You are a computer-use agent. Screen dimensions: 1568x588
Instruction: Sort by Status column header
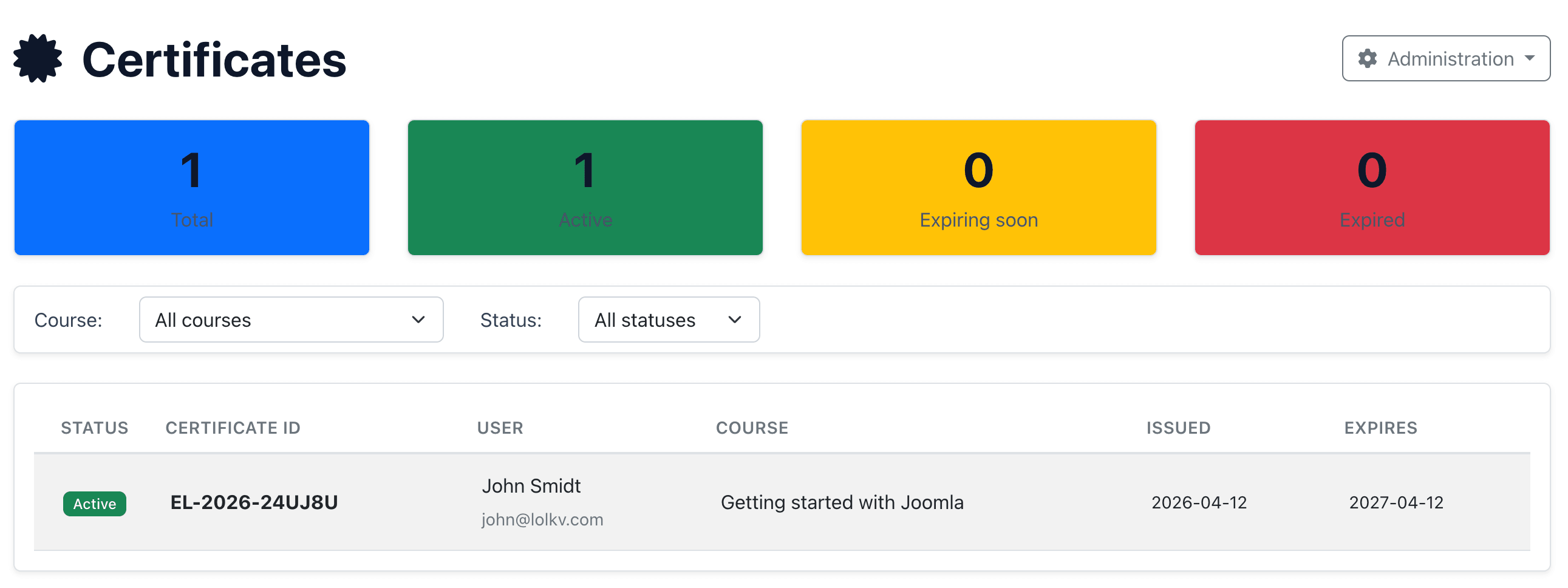pyautogui.click(x=94, y=428)
